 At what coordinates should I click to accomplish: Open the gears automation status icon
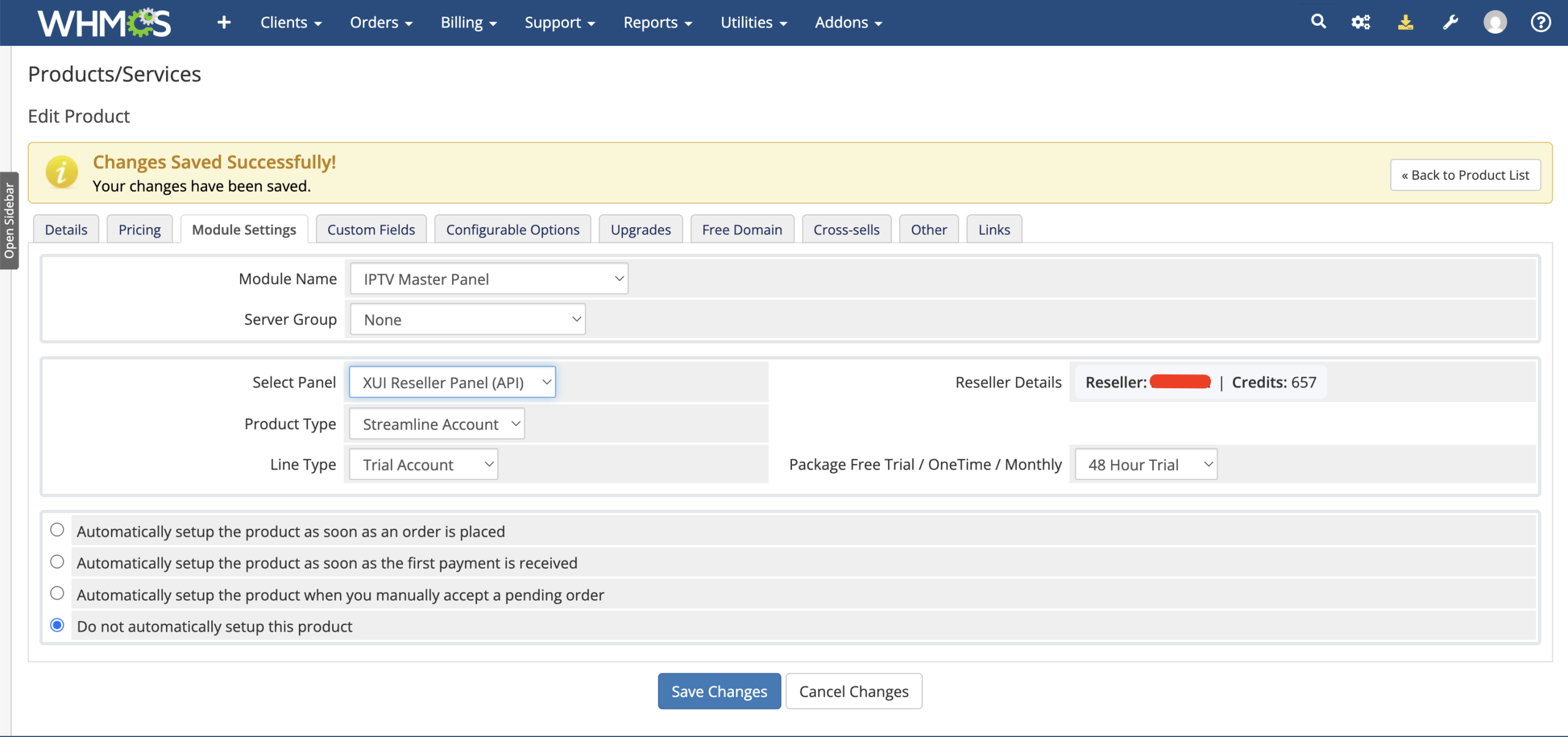tap(1361, 23)
